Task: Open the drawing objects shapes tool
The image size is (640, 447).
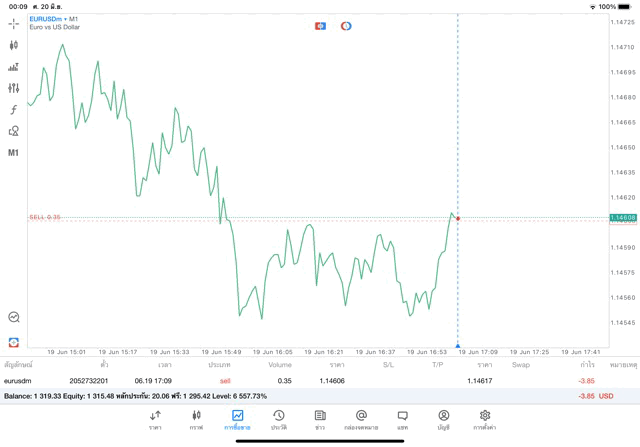Action: 14,131
